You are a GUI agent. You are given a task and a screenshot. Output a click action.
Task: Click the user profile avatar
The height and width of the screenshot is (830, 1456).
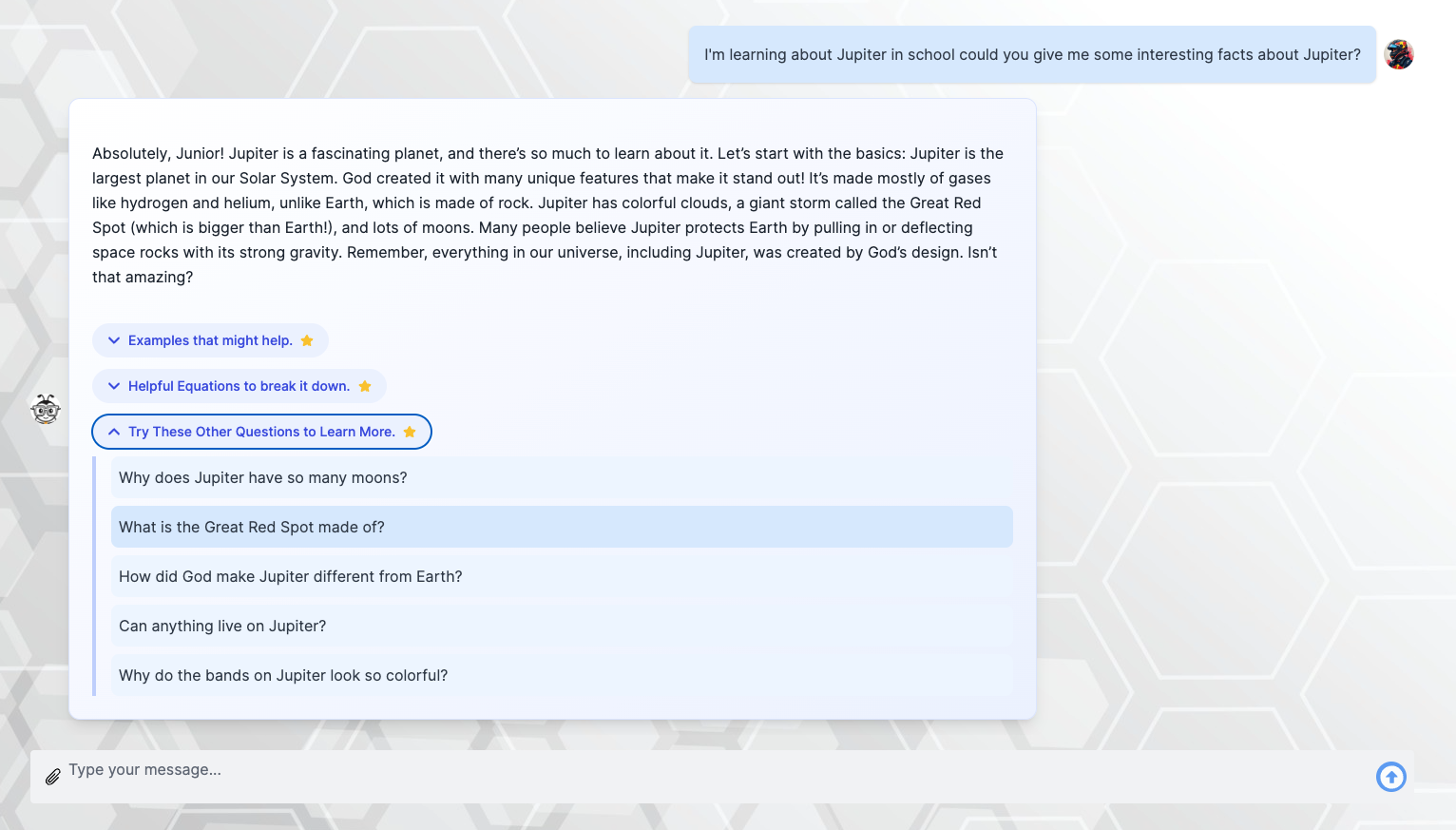1398,55
